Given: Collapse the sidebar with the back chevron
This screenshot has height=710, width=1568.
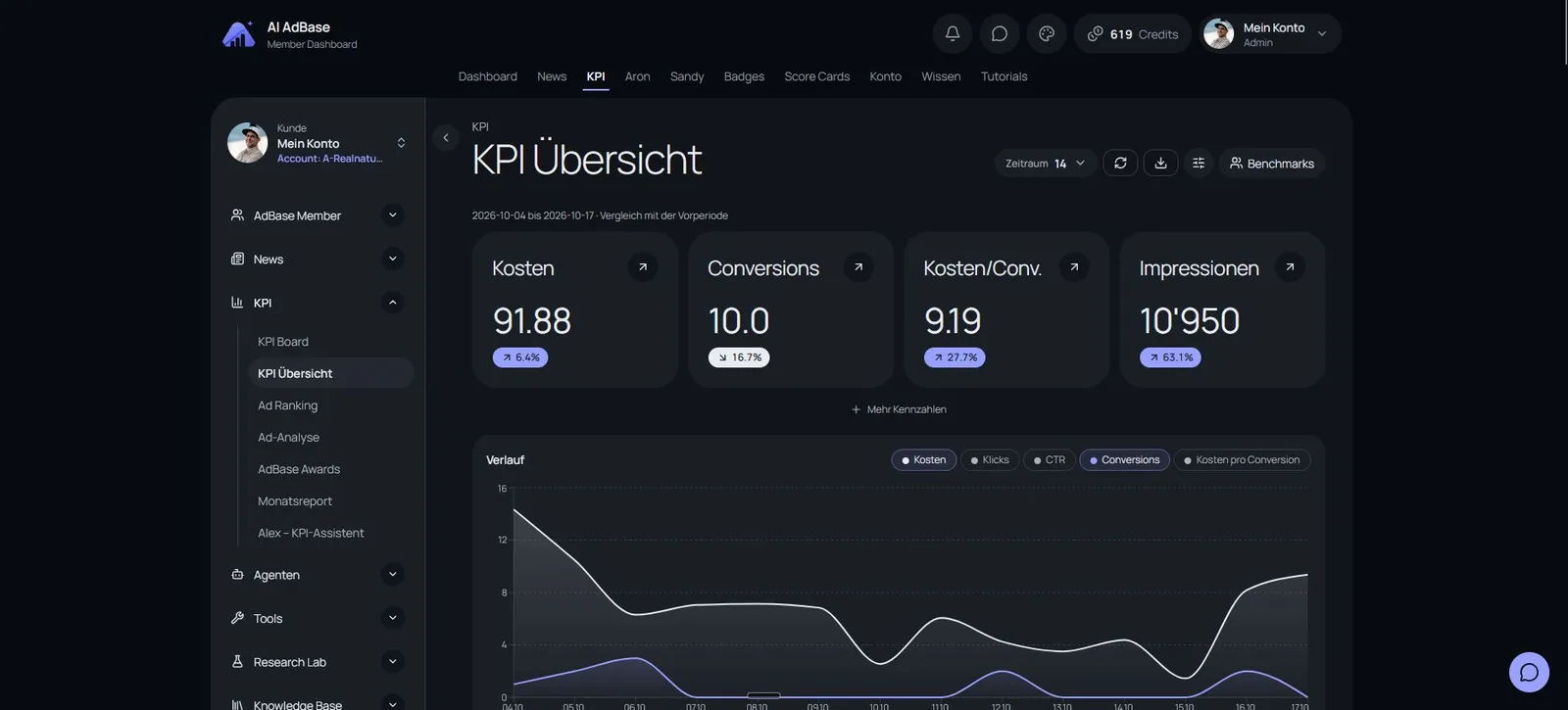Looking at the screenshot, I should pos(446,137).
